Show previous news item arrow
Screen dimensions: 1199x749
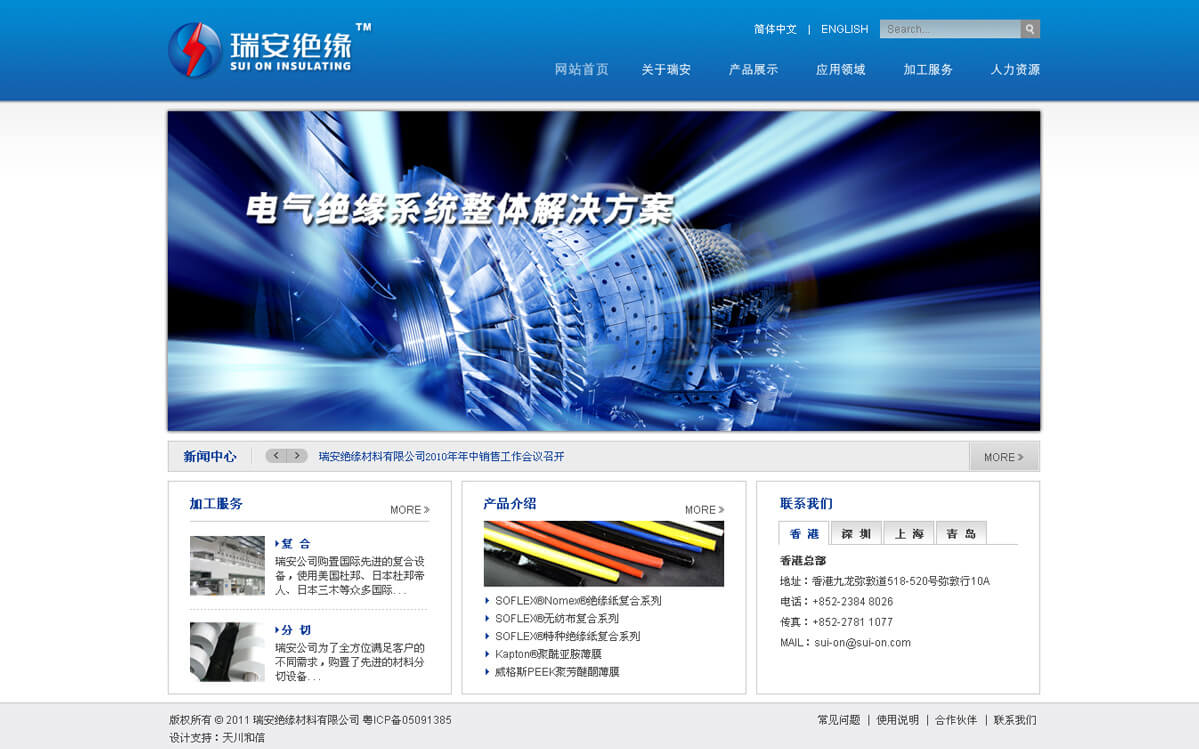(x=276, y=456)
